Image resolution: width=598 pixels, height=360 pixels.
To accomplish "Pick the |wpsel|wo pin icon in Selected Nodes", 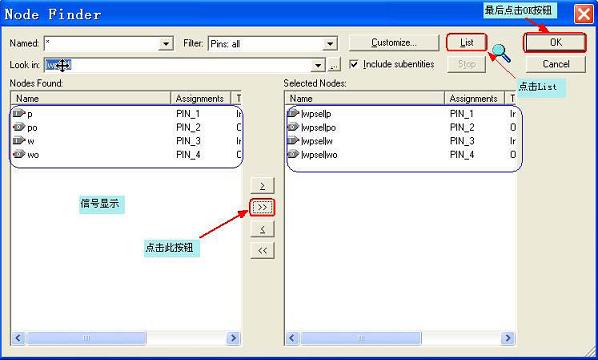I will point(293,154).
